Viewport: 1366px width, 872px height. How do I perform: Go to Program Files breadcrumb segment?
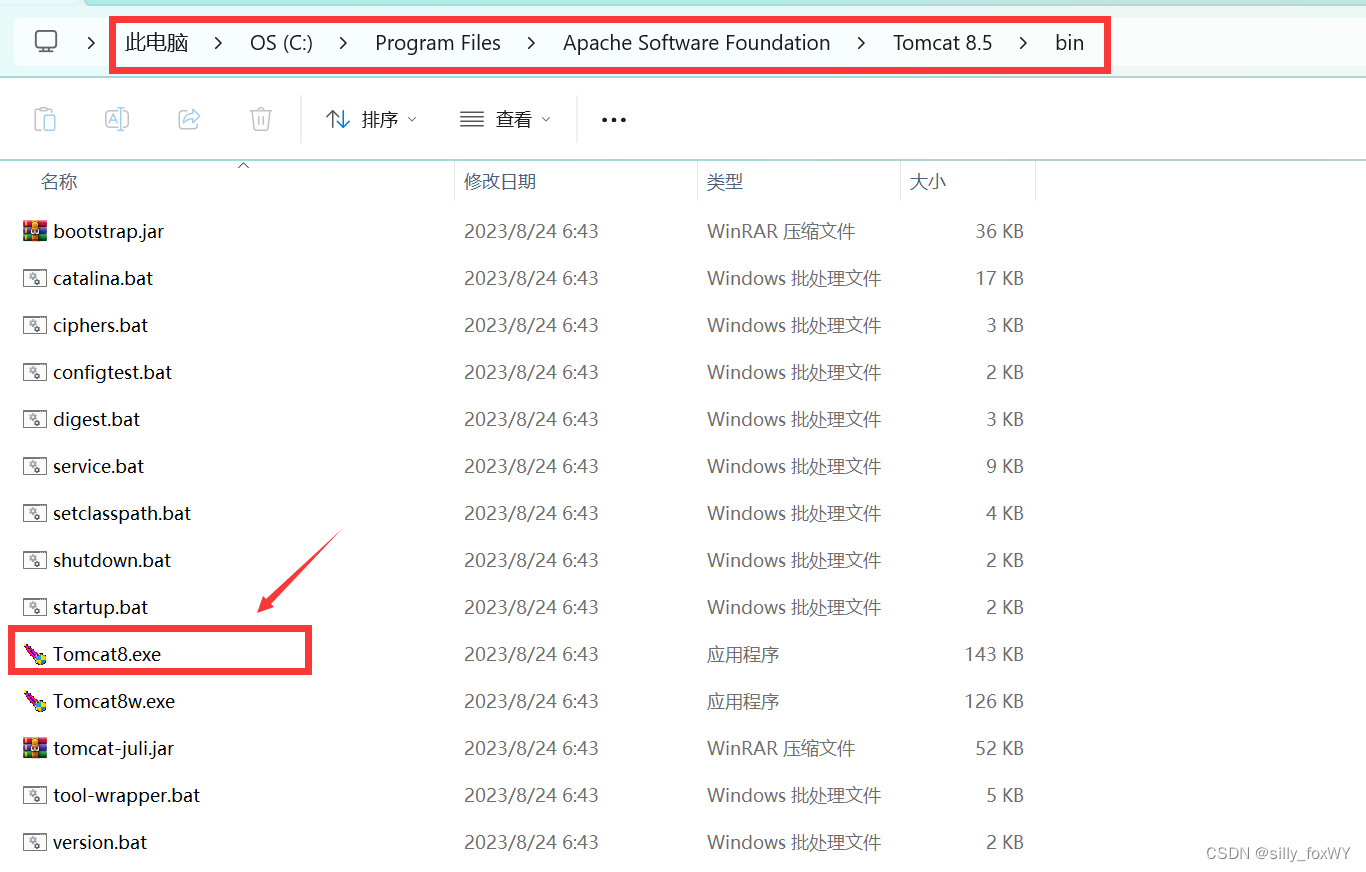coord(438,43)
